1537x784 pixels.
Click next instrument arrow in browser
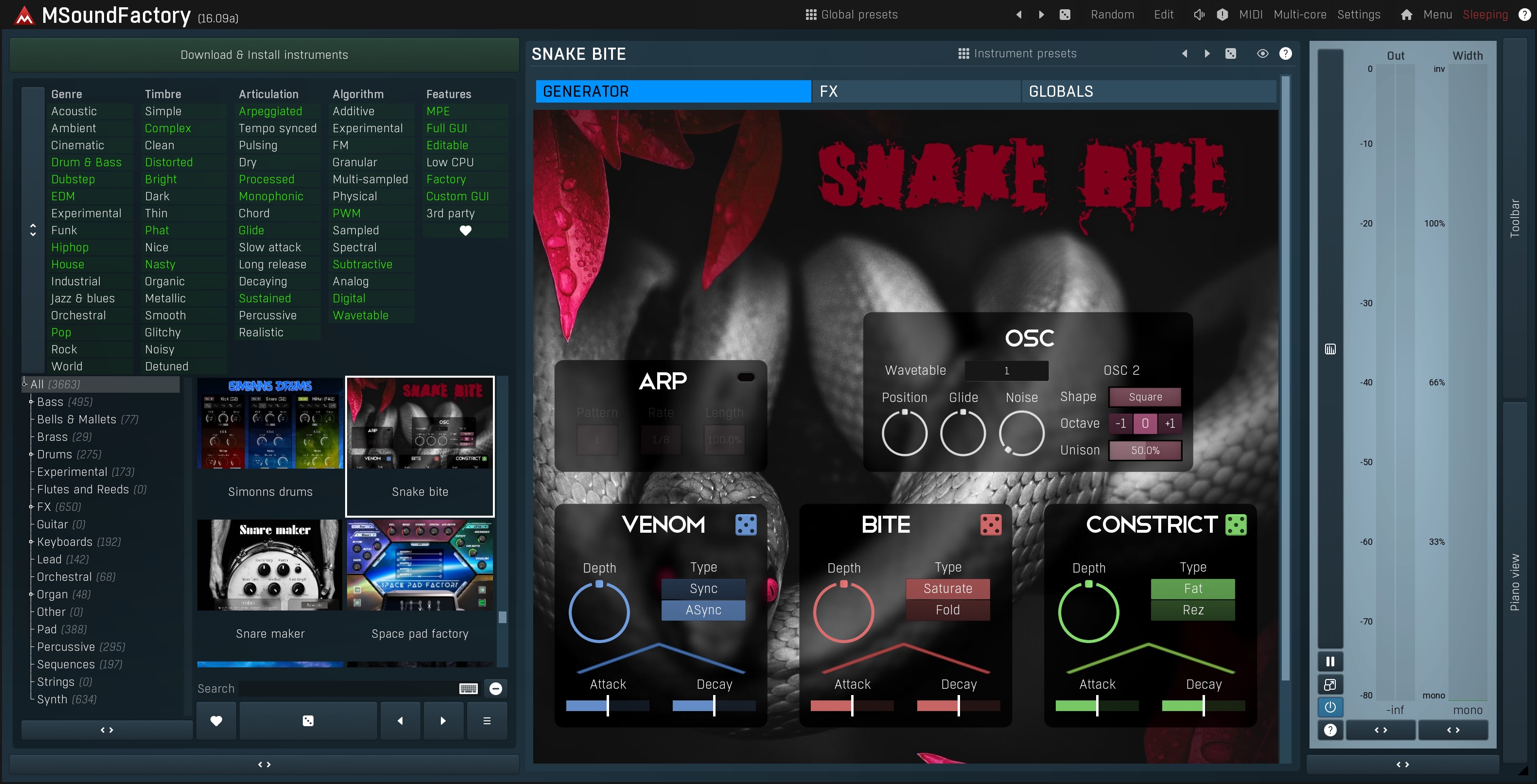click(x=443, y=721)
